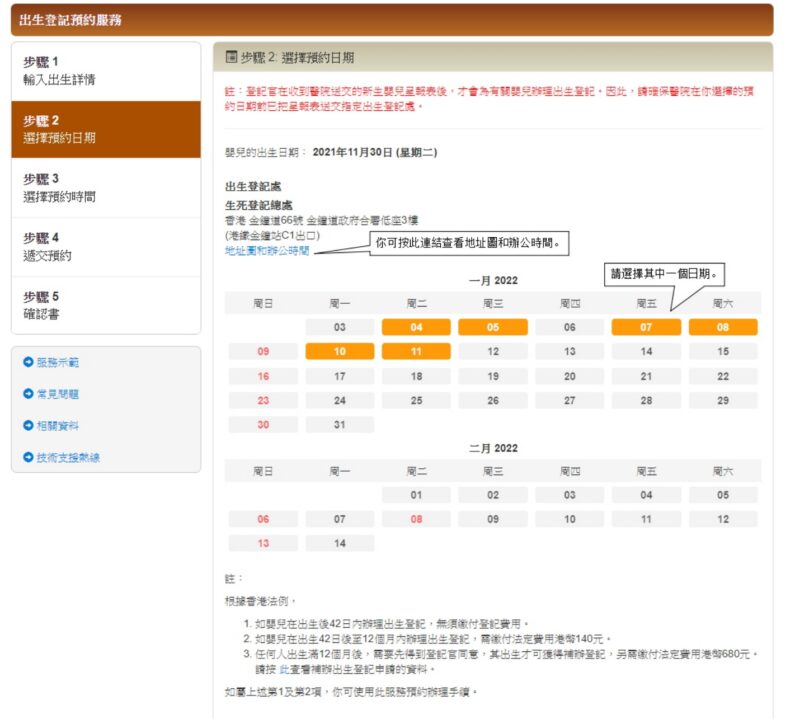Select January 05 appointment date
Image resolution: width=800 pixels, height=719 pixels.
click(493, 327)
